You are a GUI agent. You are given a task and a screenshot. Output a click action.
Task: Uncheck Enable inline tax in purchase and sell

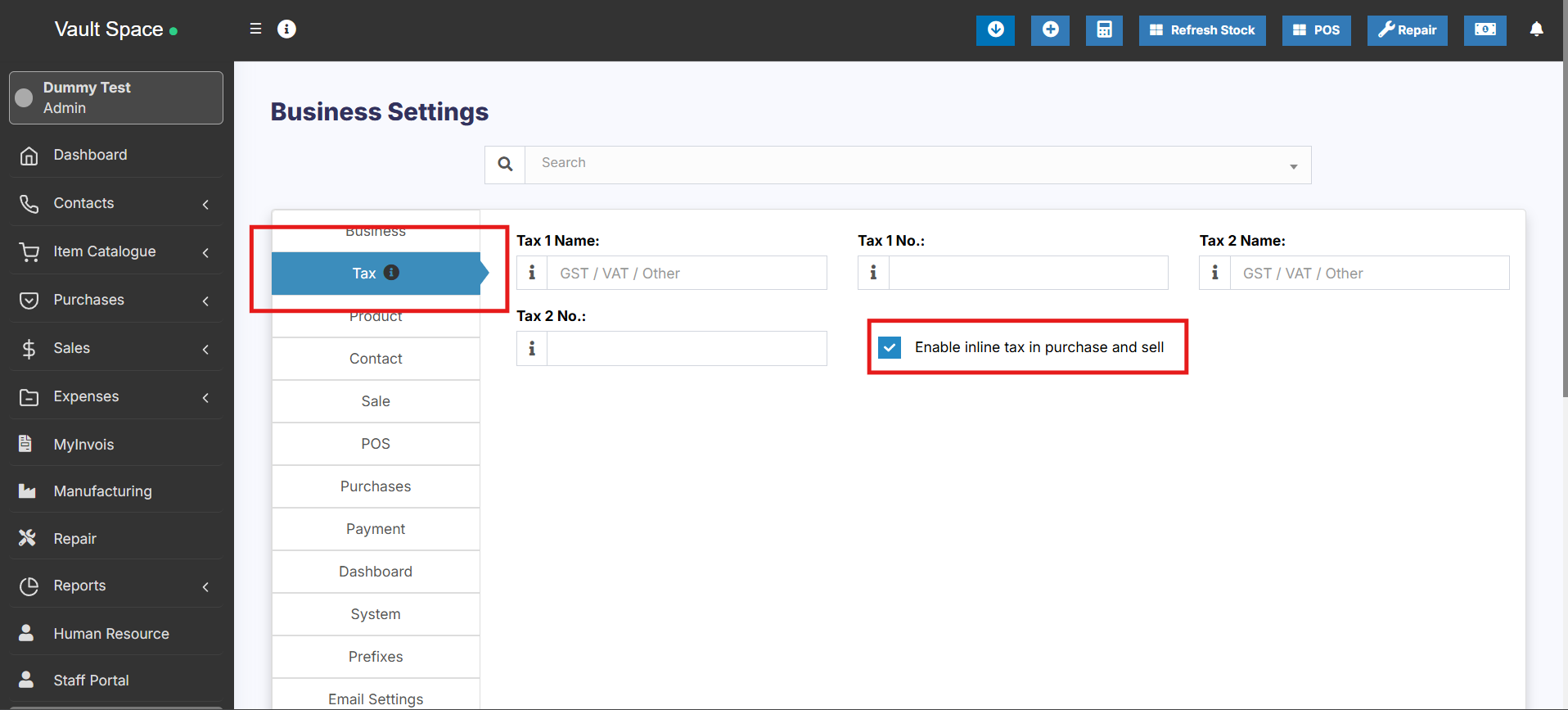[x=890, y=347]
